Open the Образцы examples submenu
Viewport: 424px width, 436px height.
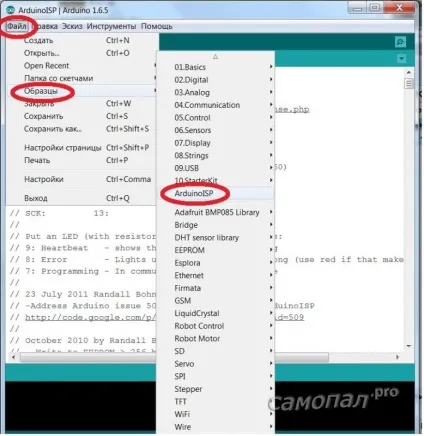[x=82, y=91]
